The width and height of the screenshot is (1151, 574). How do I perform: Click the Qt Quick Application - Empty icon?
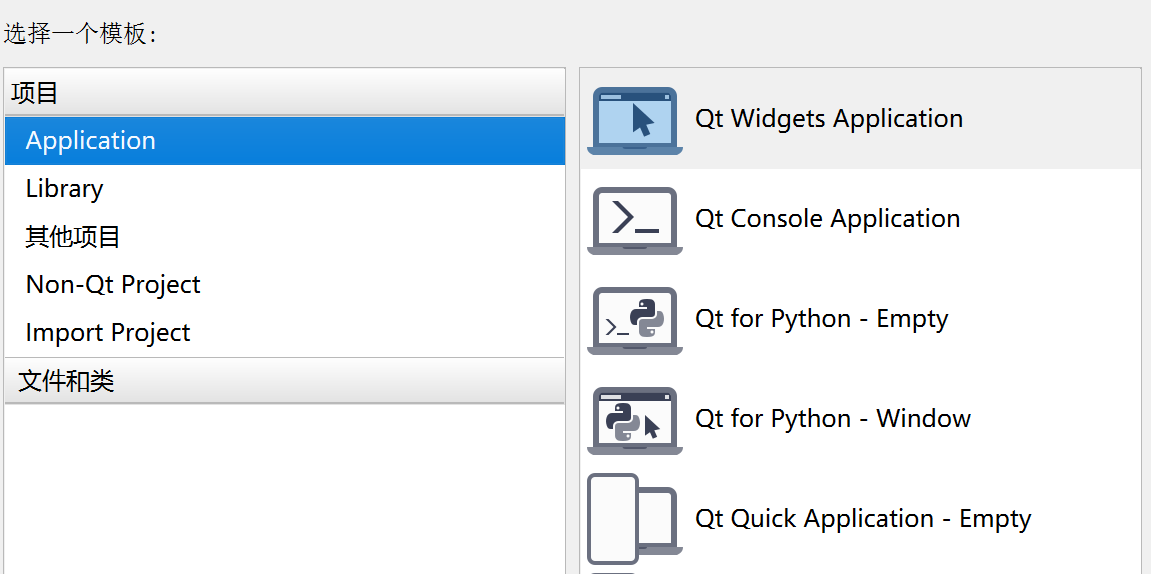[635, 519]
